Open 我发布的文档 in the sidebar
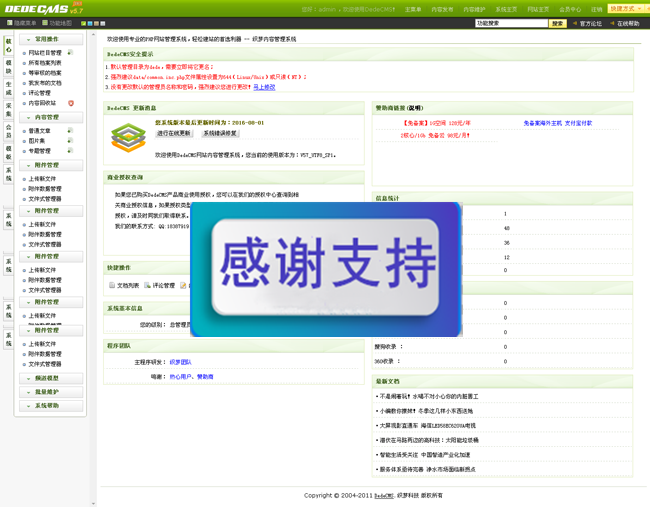 click(x=45, y=83)
